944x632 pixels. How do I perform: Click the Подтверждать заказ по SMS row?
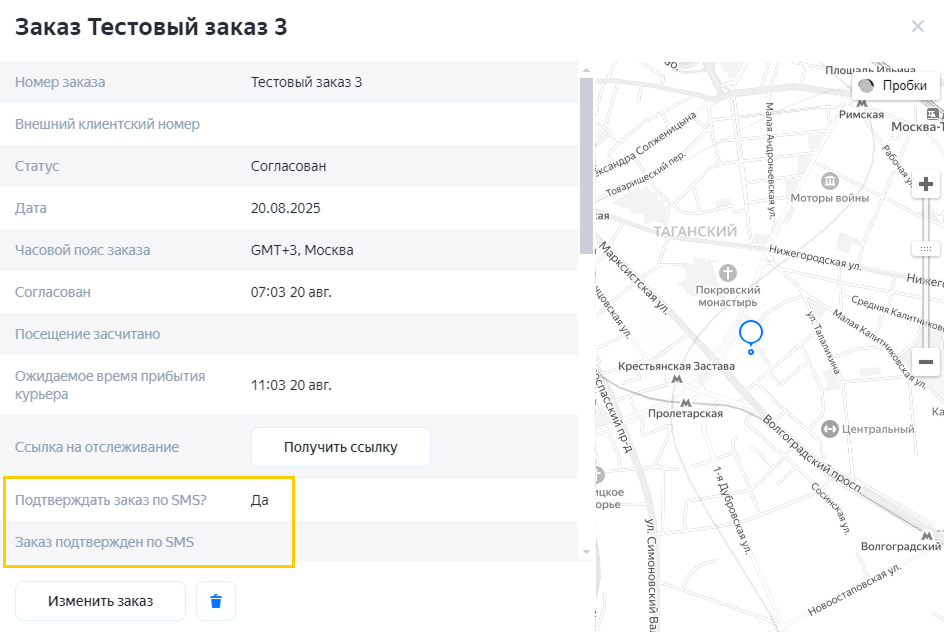[150, 500]
